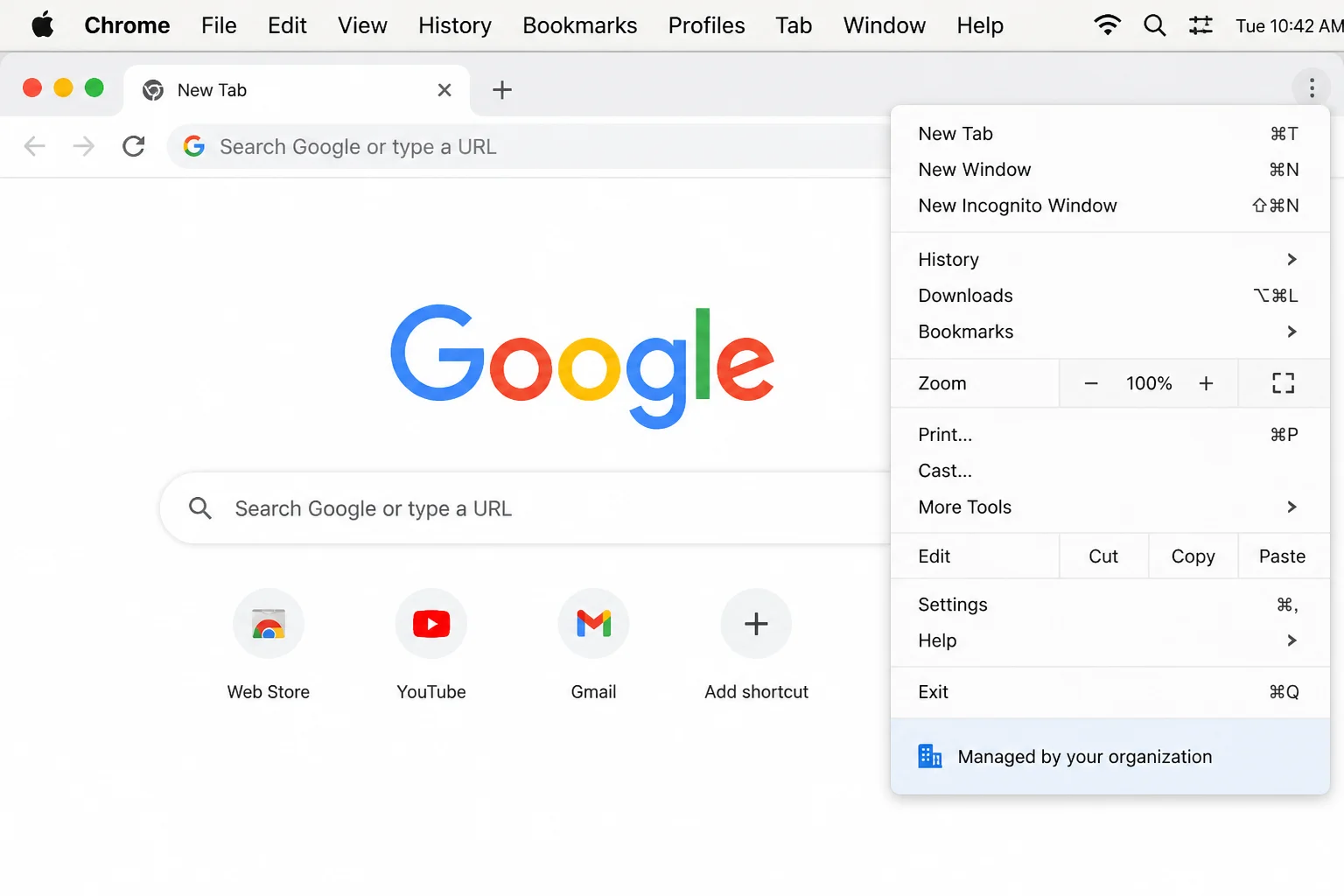Open Downloads from the menu
The image size is (1344, 896).
1109,296
